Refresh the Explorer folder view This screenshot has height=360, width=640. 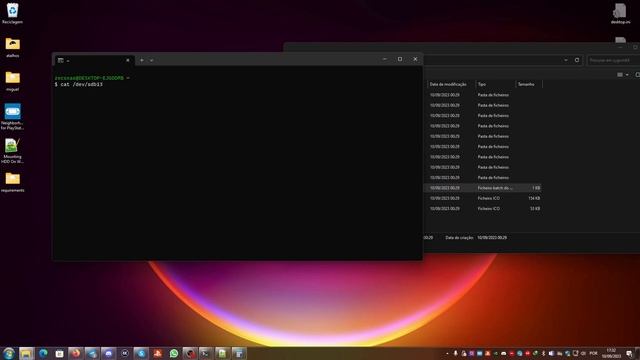pos(577,60)
